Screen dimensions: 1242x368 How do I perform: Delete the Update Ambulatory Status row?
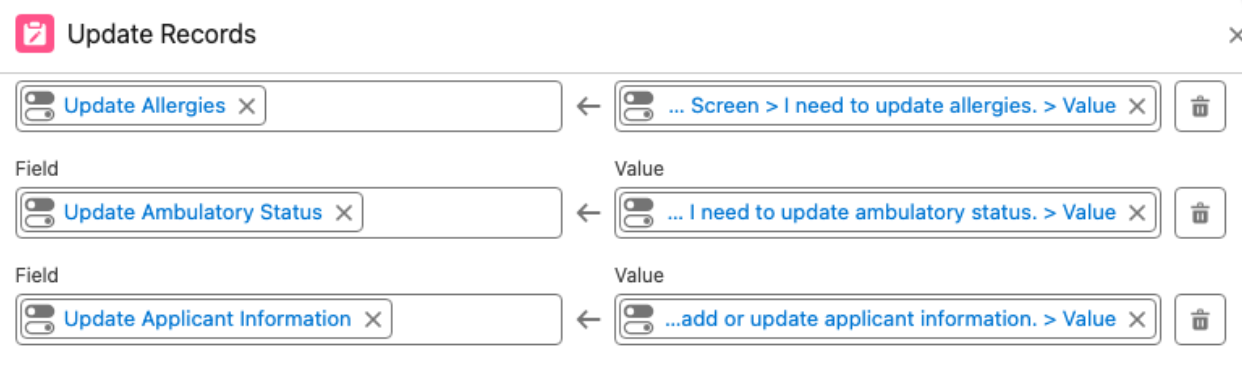[1200, 213]
